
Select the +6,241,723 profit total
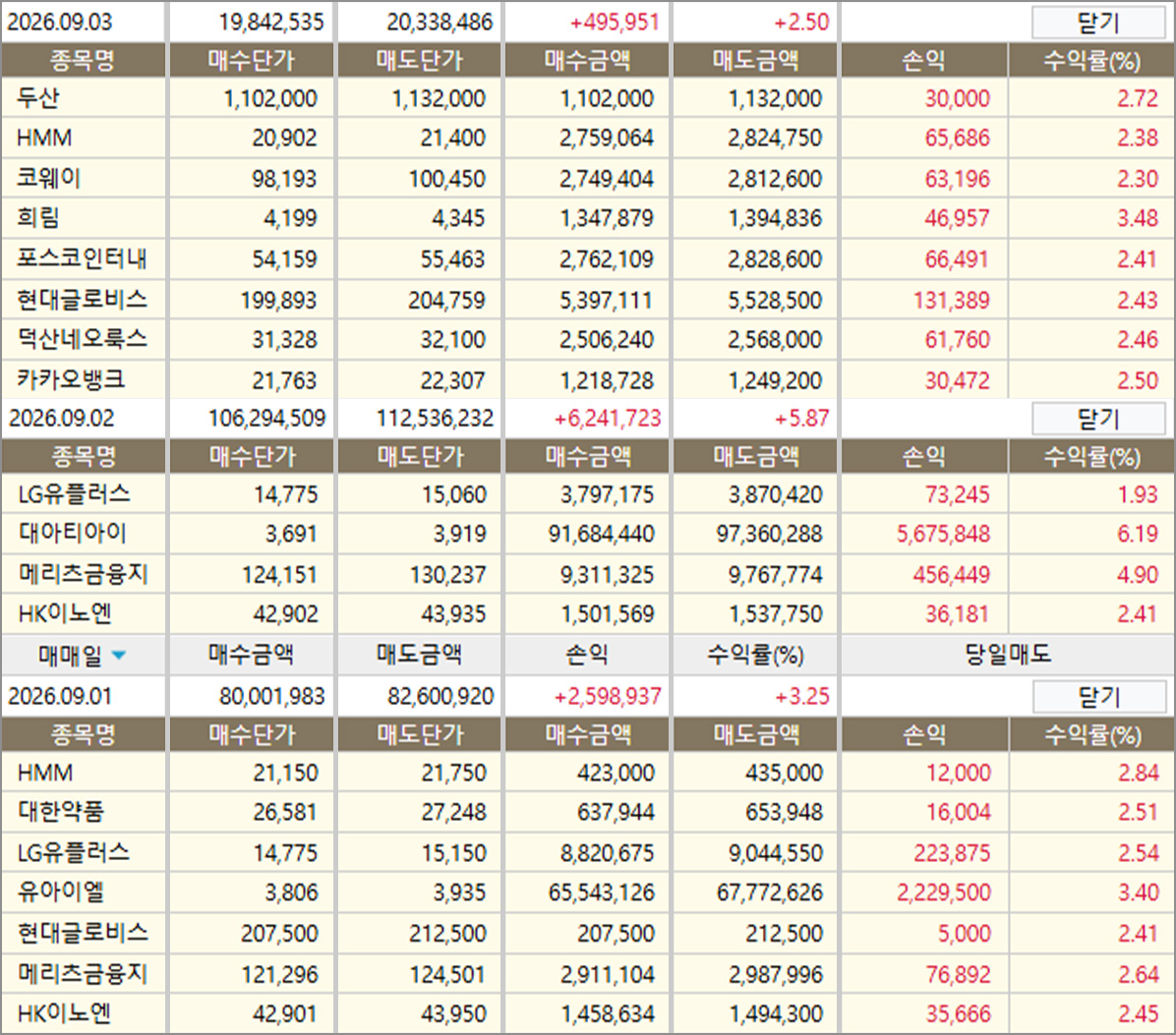point(608,418)
